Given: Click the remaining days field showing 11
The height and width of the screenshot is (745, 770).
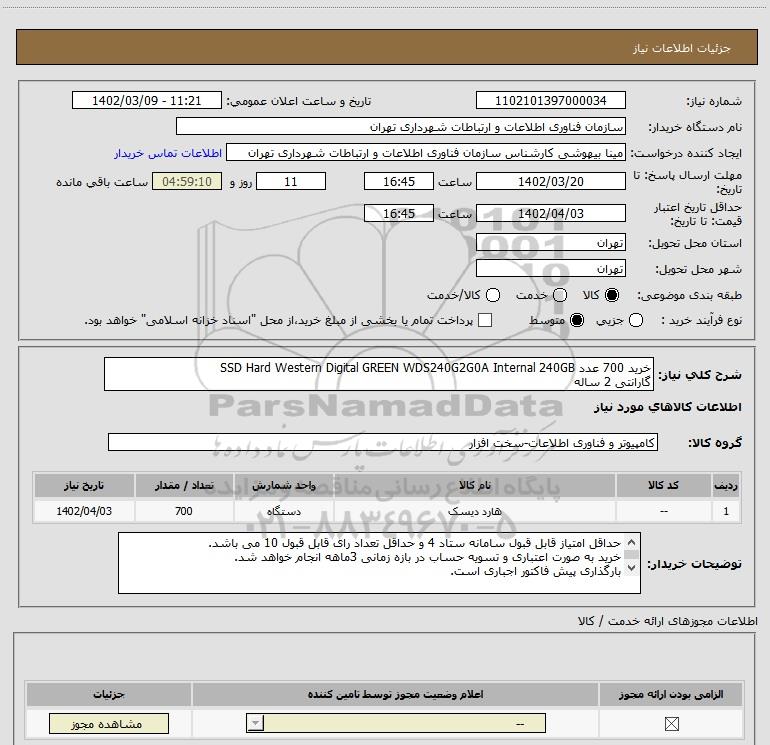Looking at the screenshot, I should [291, 181].
